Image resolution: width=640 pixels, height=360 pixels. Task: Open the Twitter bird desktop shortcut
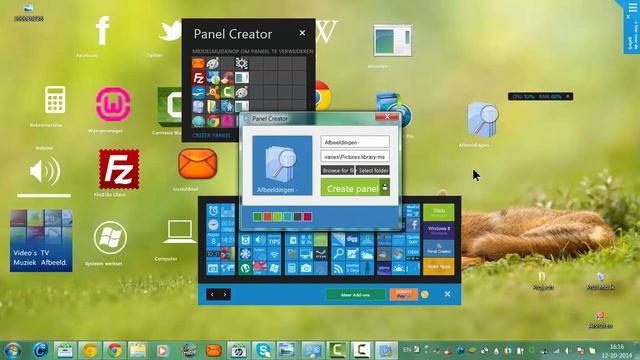click(170, 31)
